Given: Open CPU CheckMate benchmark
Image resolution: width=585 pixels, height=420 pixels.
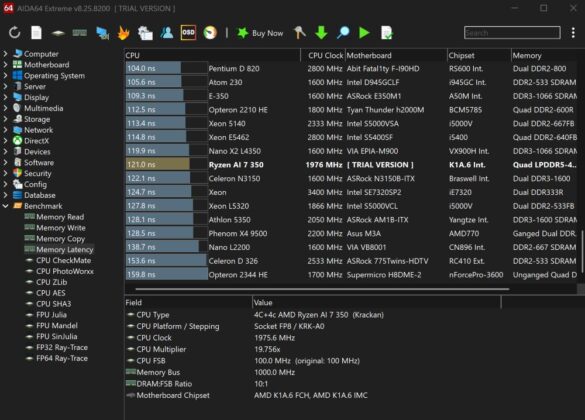Looking at the screenshot, I should [x=63, y=260].
